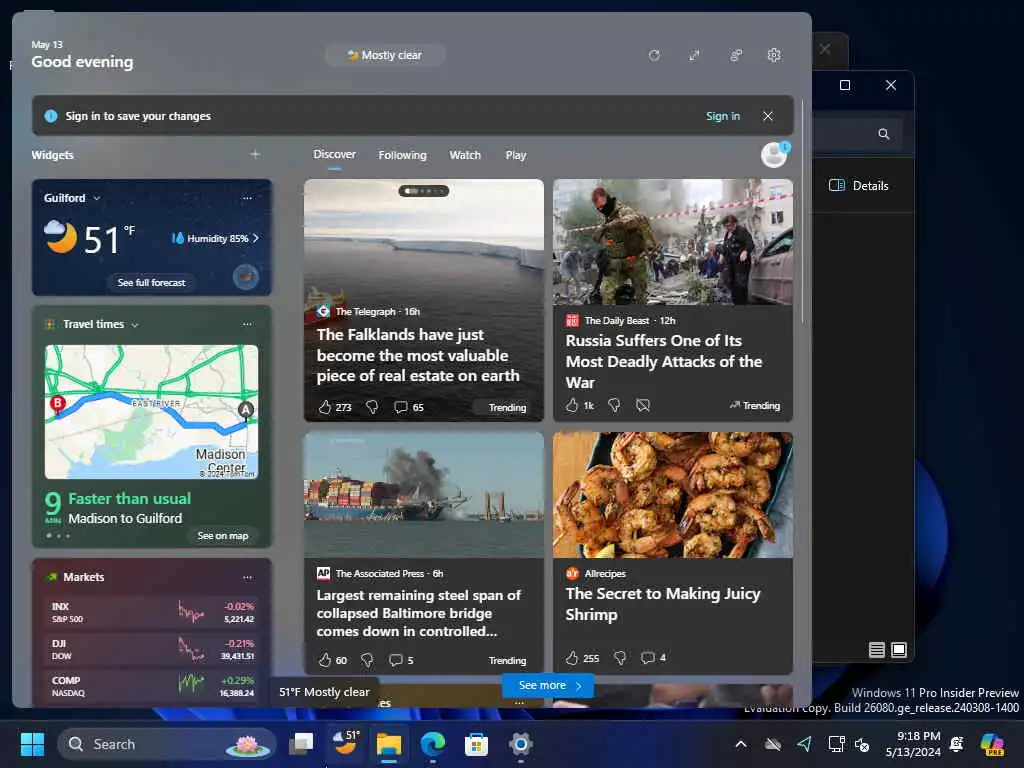Like the Russia Suffers article

point(572,405)
